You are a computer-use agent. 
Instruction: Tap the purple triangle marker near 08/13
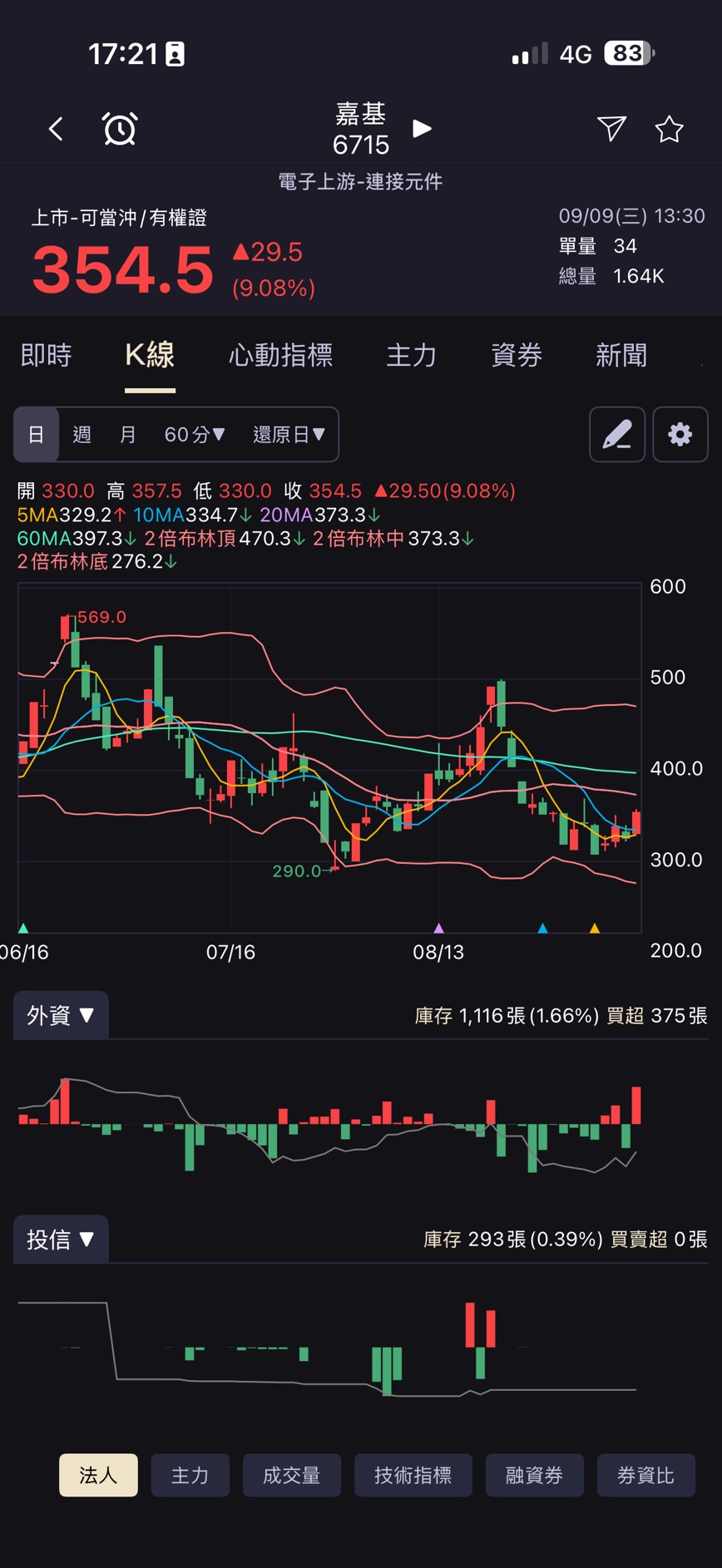[x=439, y=928]
